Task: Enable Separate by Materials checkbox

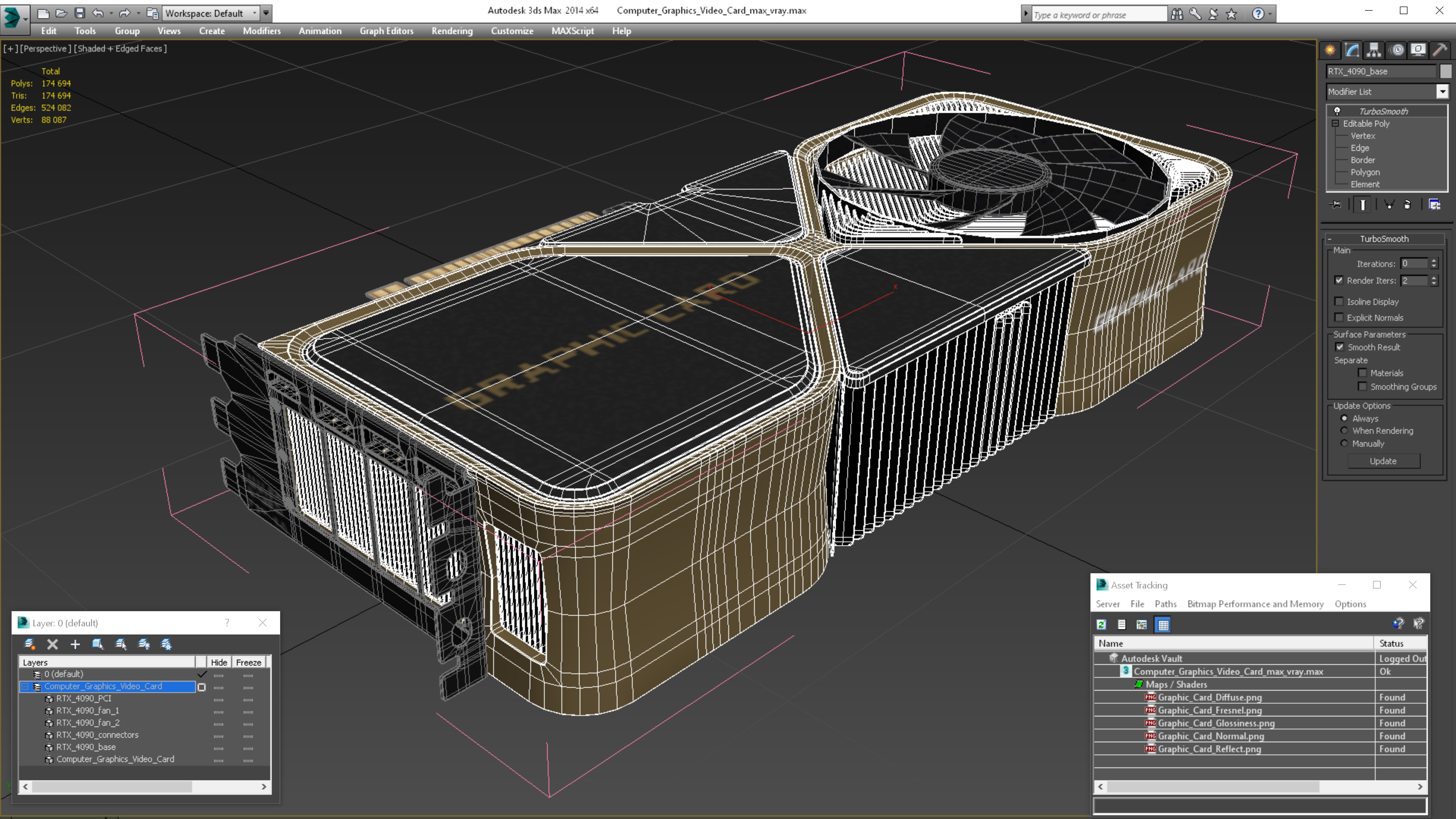Action: coord(1363,373)
